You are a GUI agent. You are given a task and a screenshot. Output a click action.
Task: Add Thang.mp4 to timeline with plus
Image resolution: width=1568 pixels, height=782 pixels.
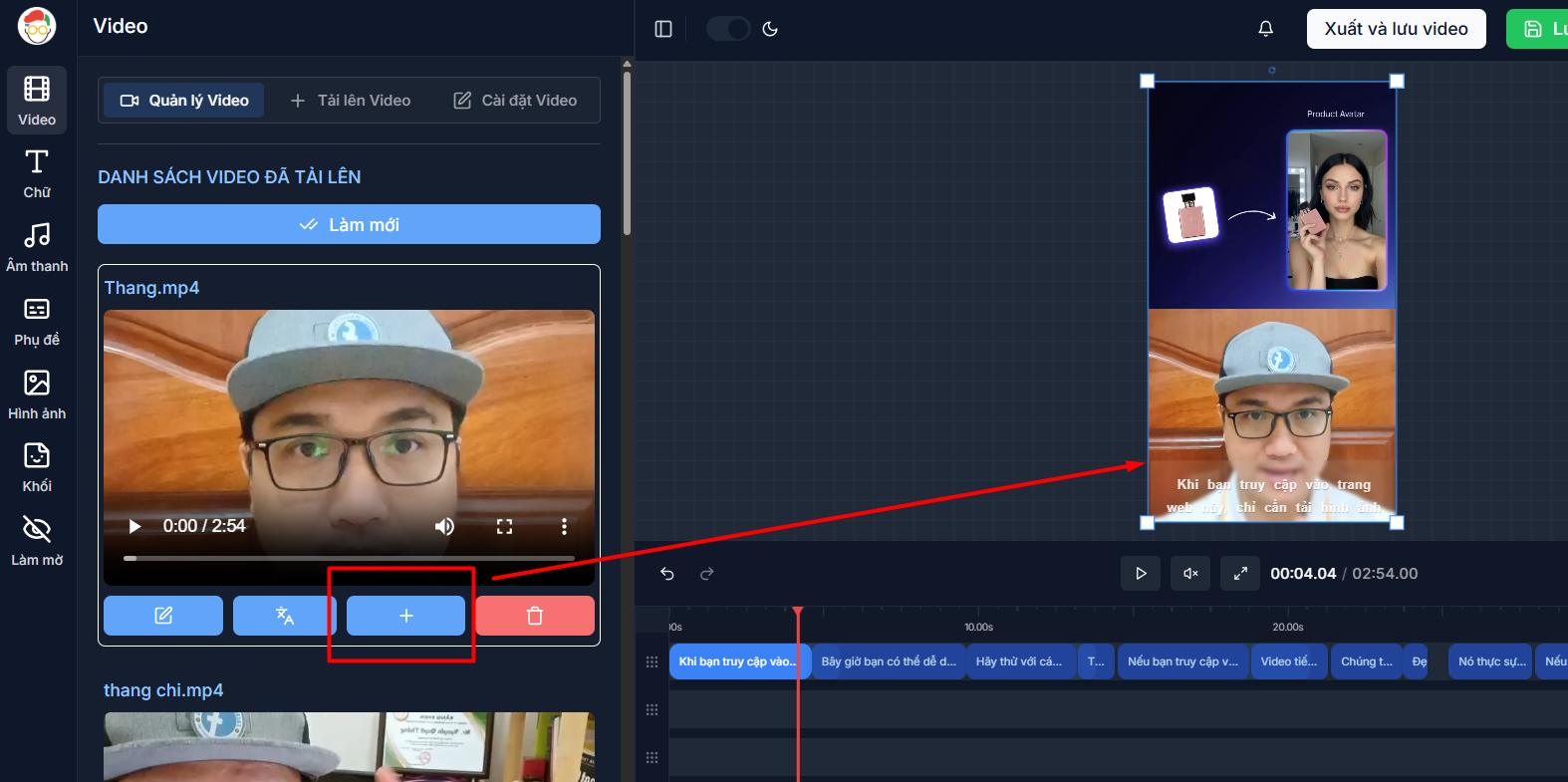click(405, 616)
